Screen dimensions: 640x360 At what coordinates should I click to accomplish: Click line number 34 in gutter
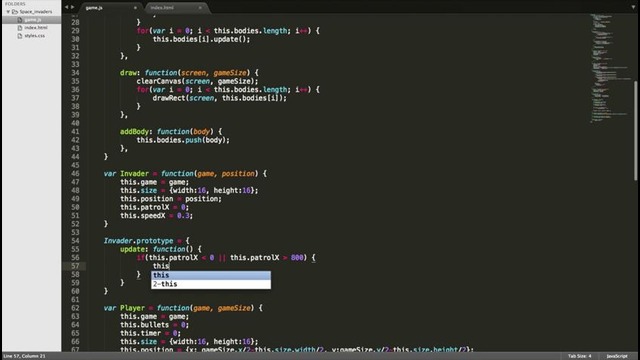click(x=75, y=73)
